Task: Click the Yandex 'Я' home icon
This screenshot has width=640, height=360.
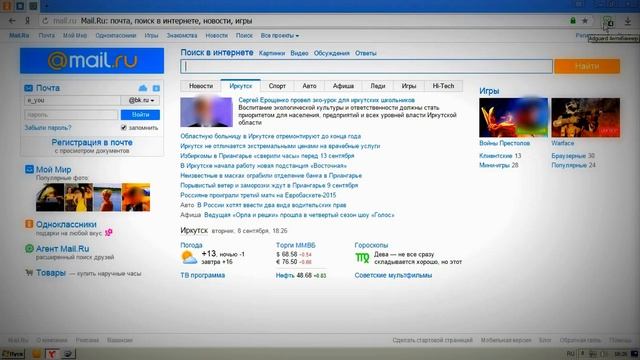Action: point(27,21)
